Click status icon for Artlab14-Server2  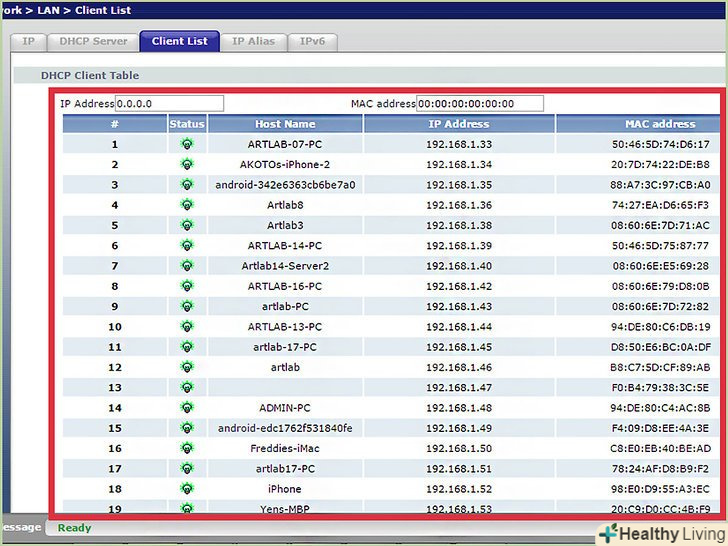coord(186,266)
